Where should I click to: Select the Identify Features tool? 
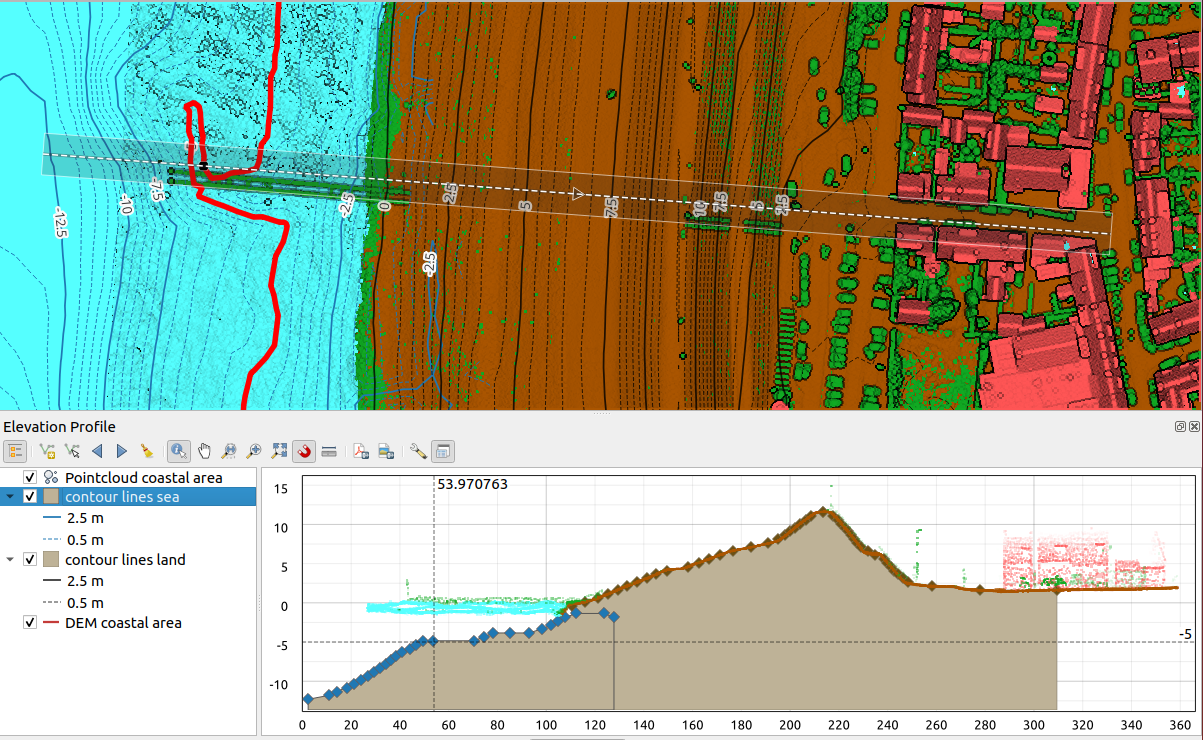click(180, 451)
